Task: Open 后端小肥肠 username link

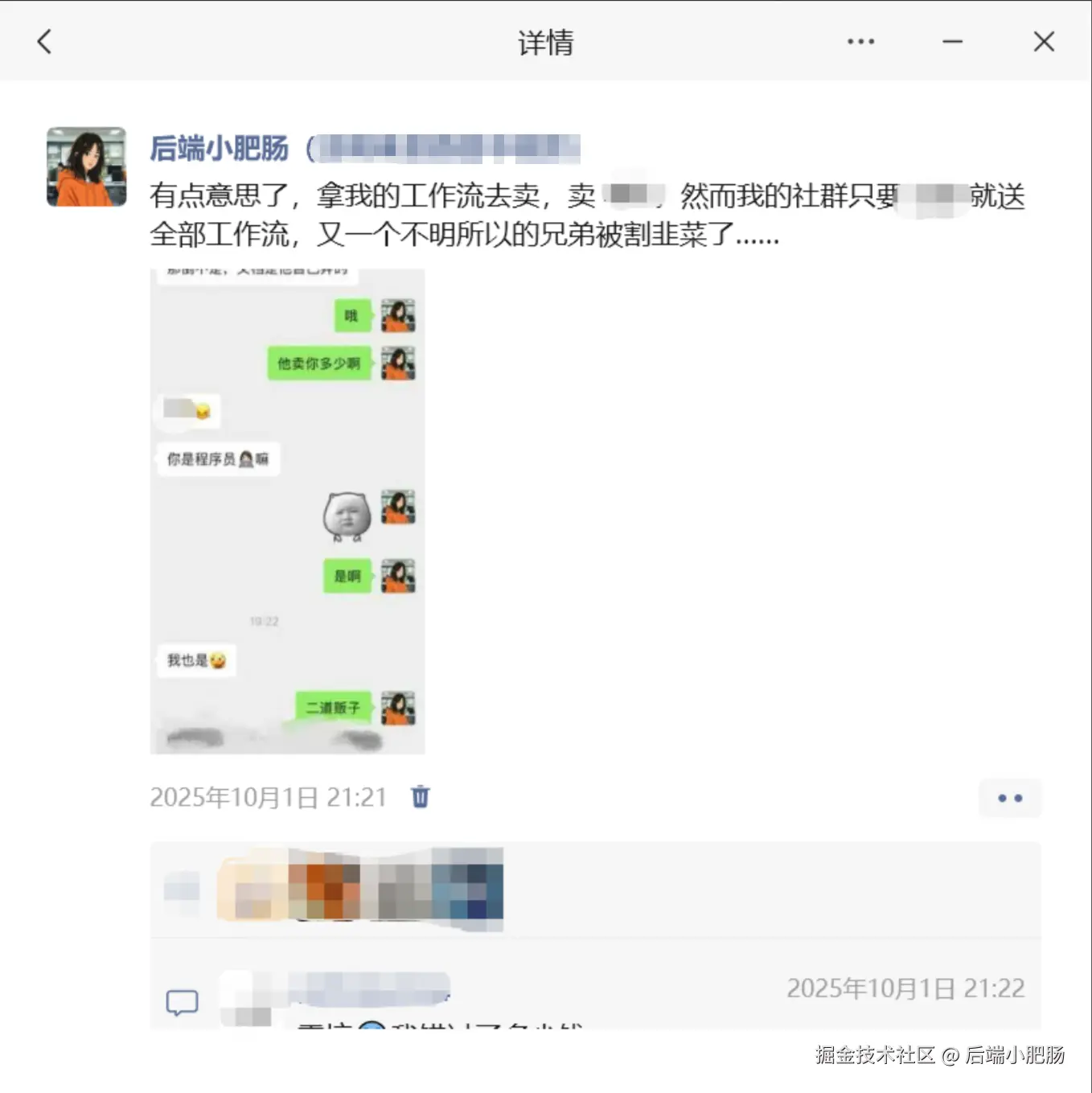Action: point(219,149)
